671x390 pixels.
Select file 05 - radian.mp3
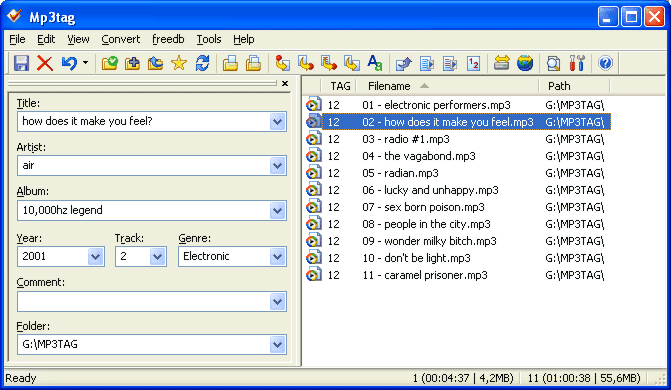400,173
